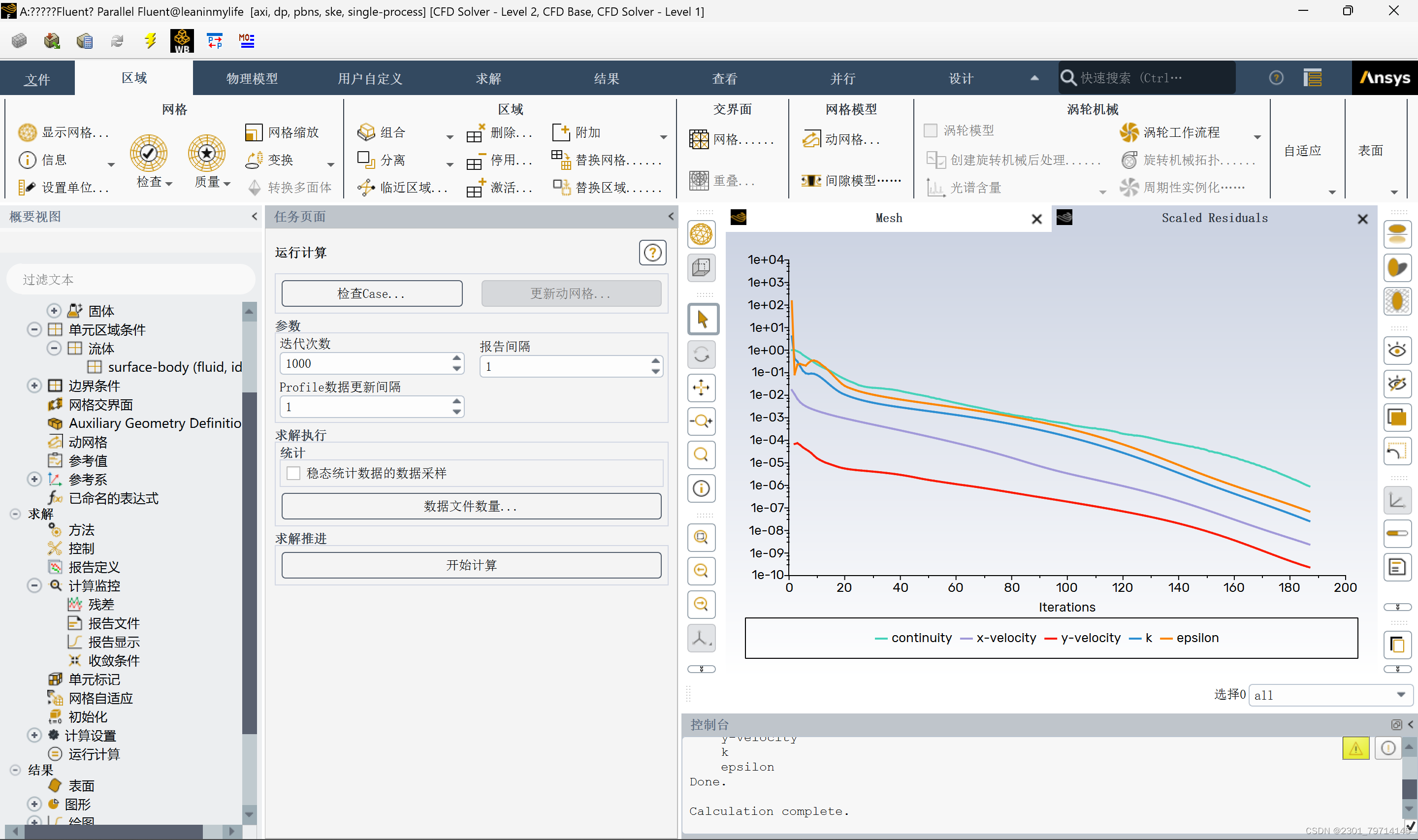Image resolution: width=1418 pixels, height=840 pixels.
Task: Click the axis triad icon in the graphics toolbar
Action: pos(701,638)
